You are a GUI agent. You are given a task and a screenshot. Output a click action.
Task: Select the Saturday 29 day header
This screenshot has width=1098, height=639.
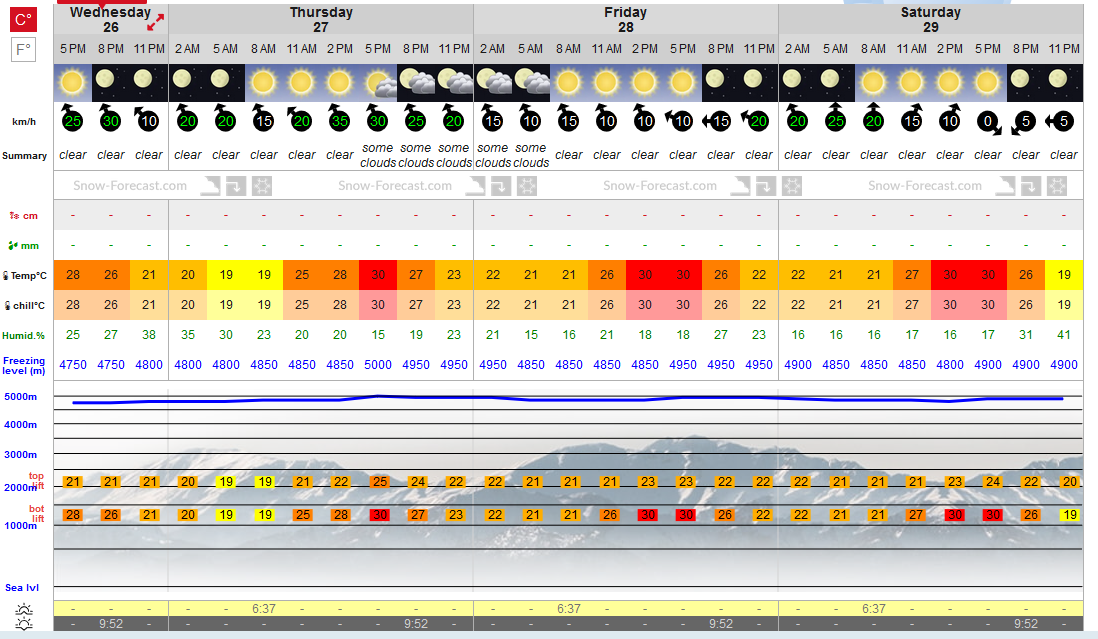(x=931, y=20)
